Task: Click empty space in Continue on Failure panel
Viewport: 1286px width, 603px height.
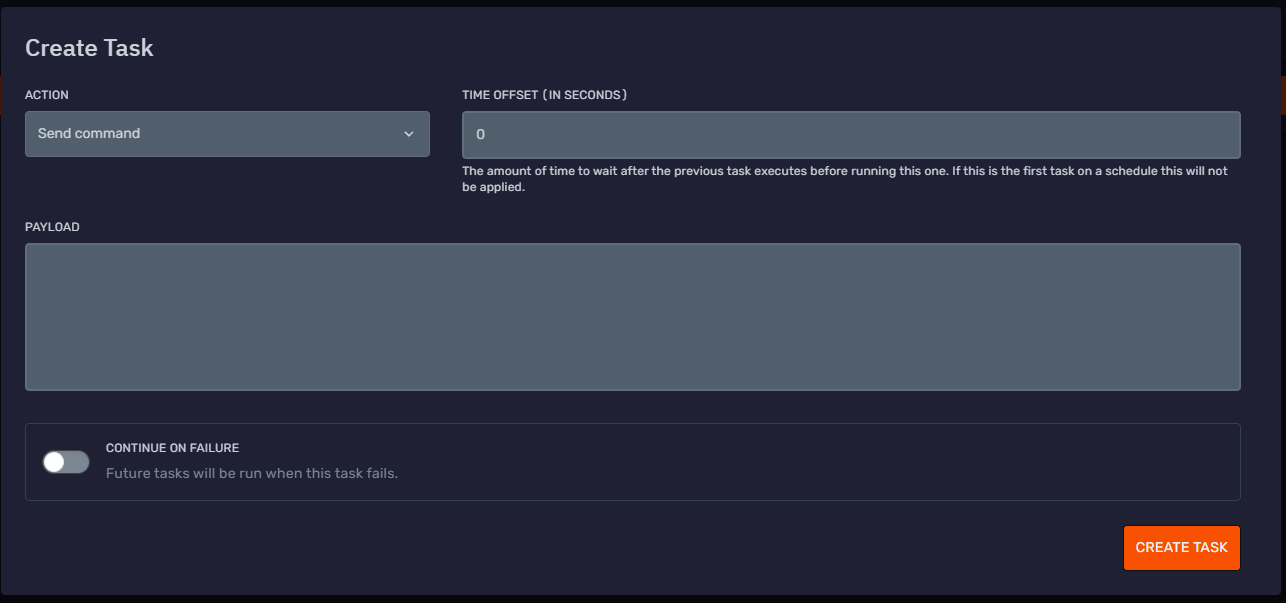Action: click(800, 462)
